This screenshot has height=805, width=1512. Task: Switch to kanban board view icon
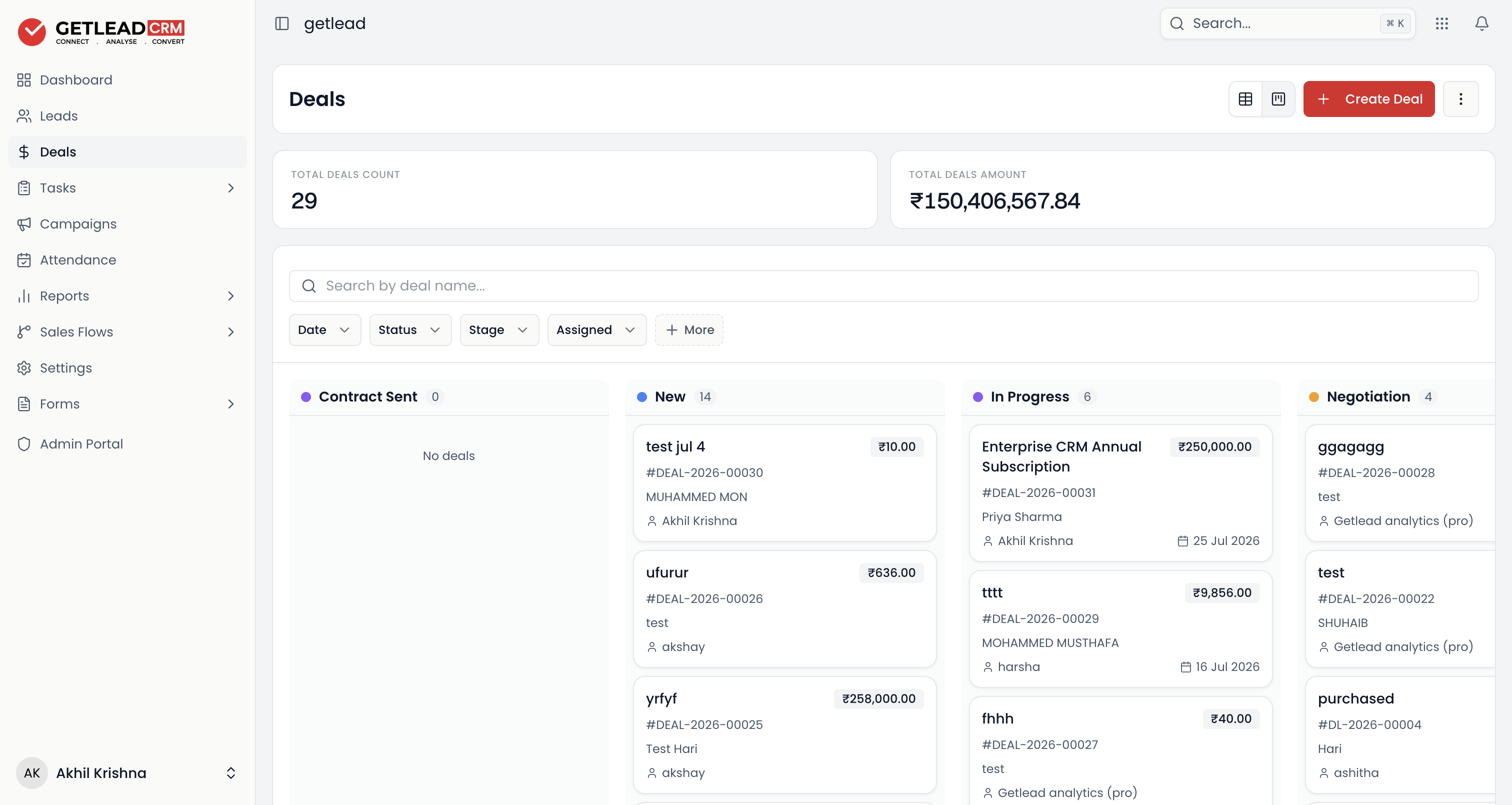(1278, 98)
